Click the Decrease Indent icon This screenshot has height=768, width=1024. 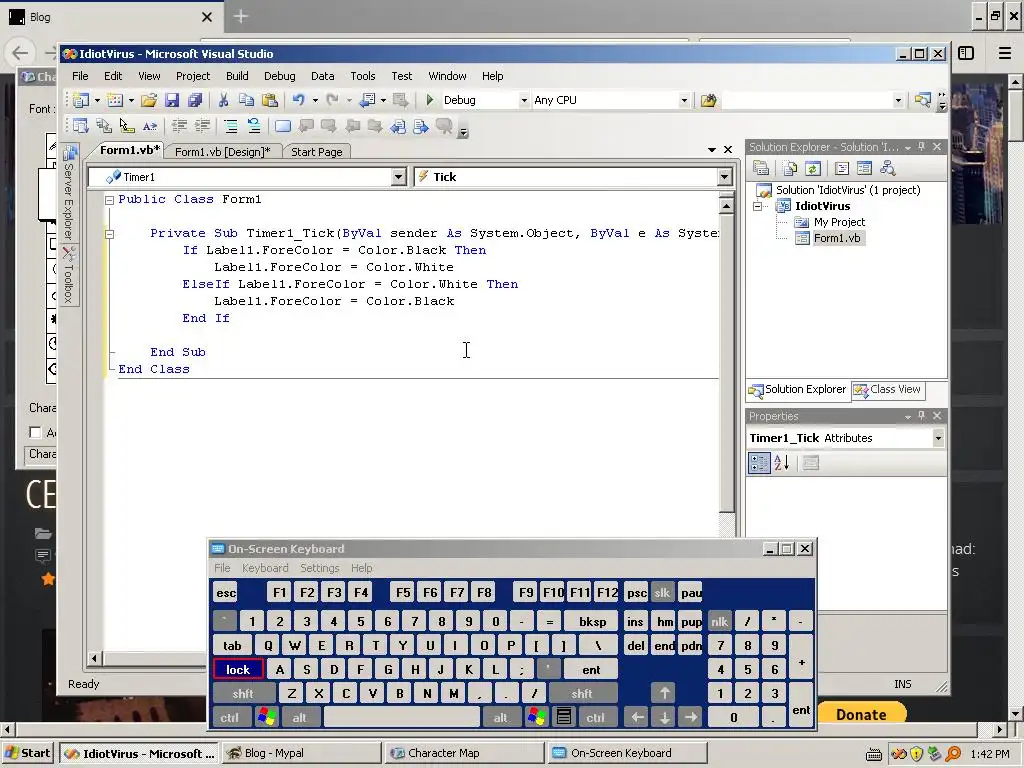[x=179, y=126]
